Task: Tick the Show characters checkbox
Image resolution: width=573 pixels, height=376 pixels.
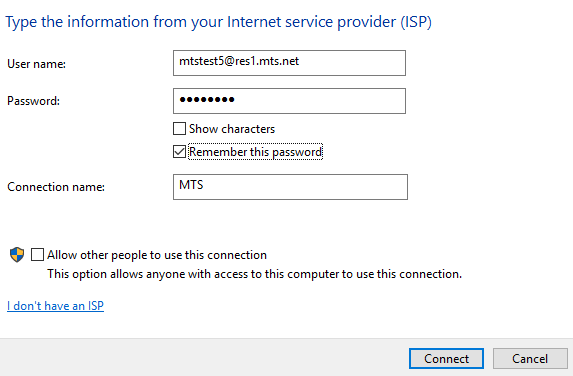Action: [x=179, y=129]
